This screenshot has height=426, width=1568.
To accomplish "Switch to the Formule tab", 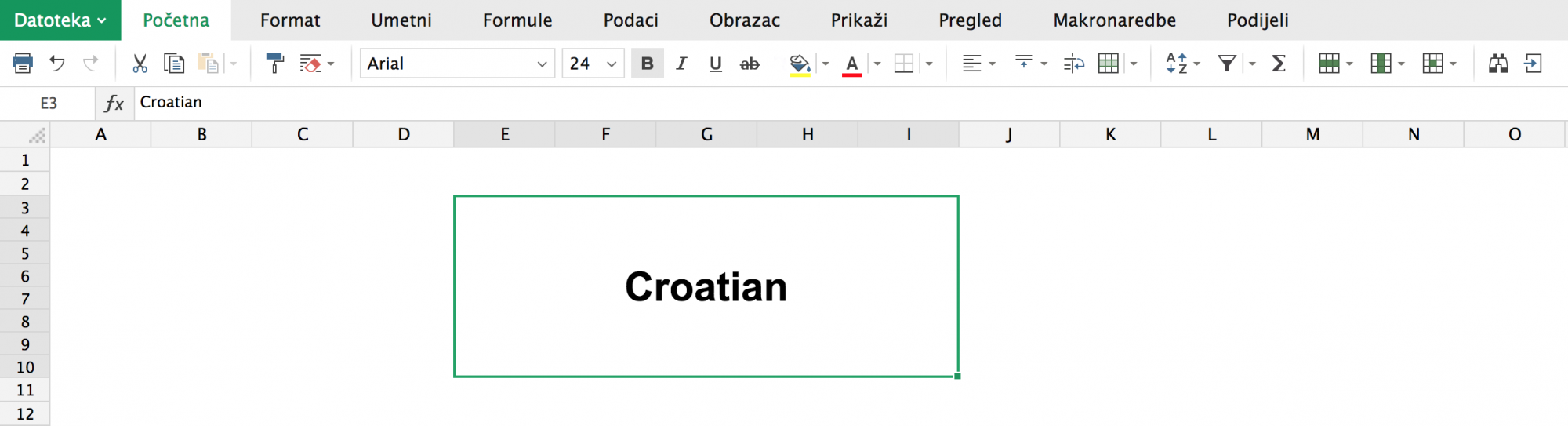I will point(517,20).
